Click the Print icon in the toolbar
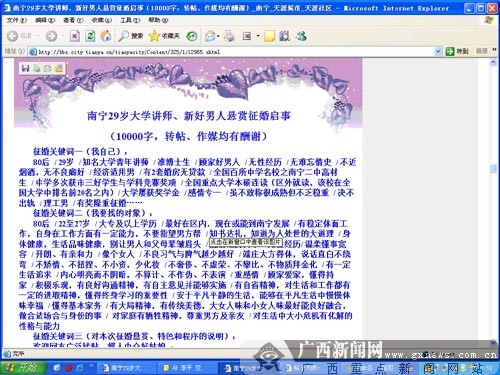This screenshot has width=500, height=375. [x=229, y=36]
